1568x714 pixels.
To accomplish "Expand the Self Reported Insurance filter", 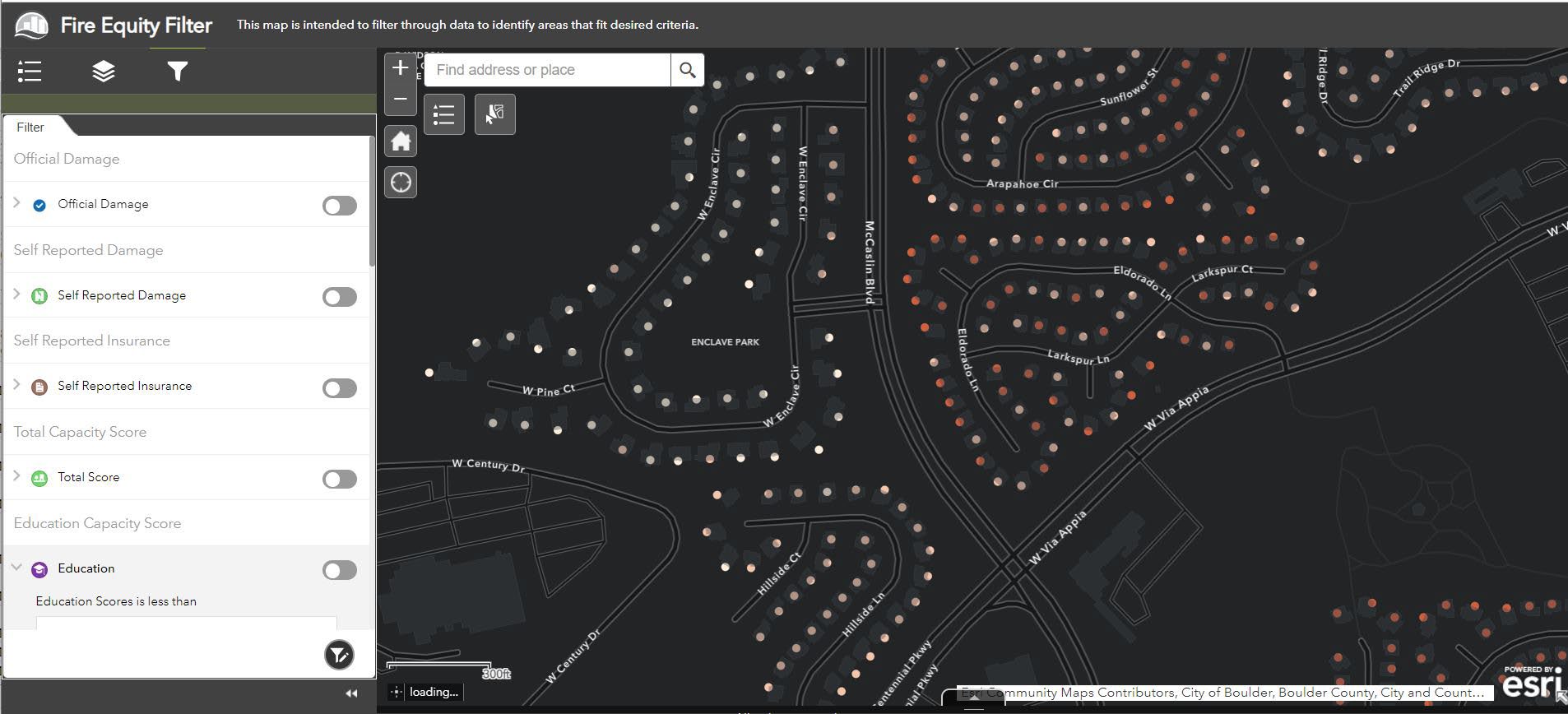I will (x=16, y=384).
